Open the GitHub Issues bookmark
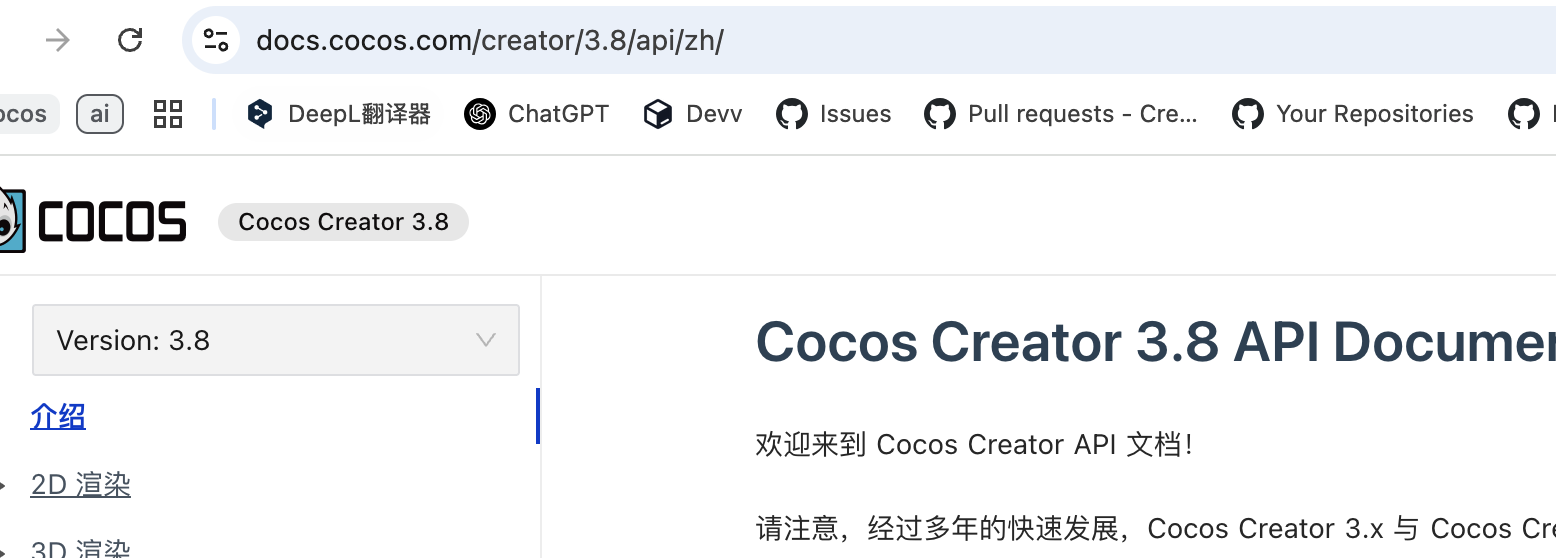This screenshot has height=558, width=1556. [x=834, y=114]
